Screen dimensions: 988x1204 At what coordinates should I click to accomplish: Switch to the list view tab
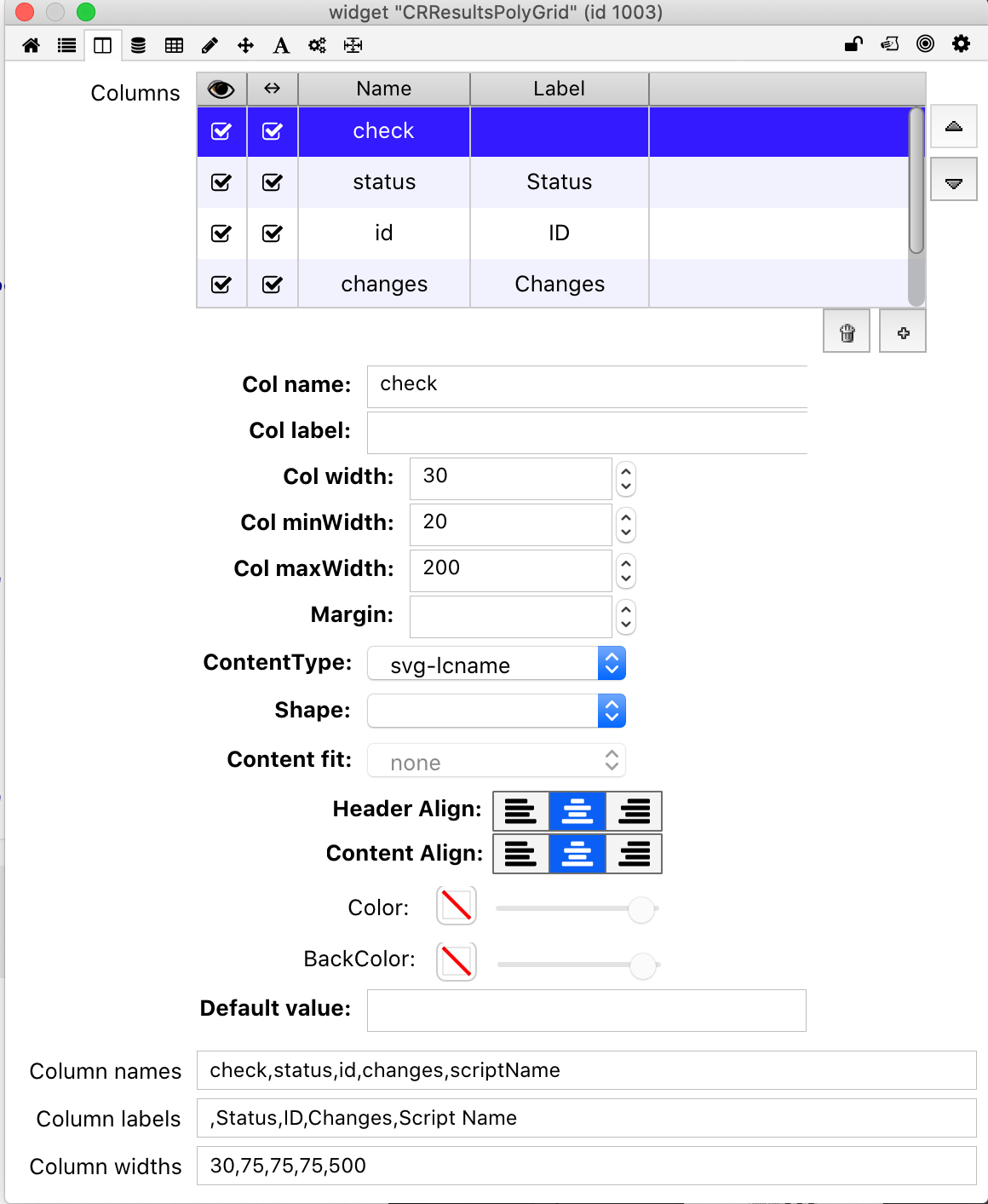tap(67, 45)
